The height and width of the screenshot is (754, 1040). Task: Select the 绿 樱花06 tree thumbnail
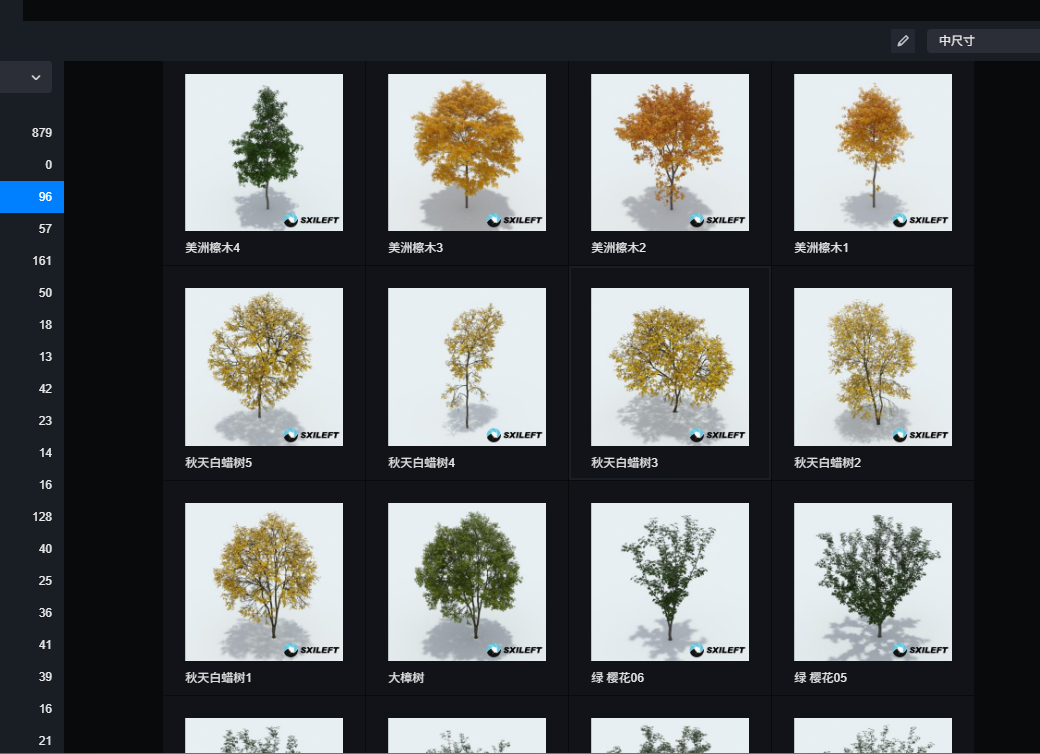[670, 582]
